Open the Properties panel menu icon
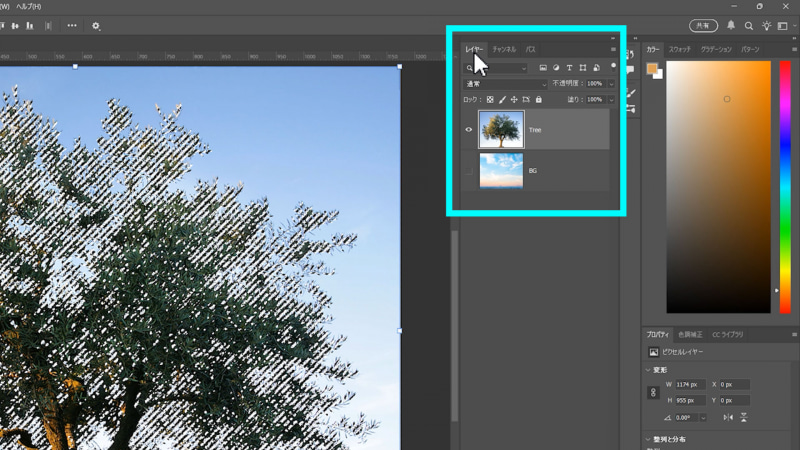Screen dimensions: 800x450 (x=794, y=335)
